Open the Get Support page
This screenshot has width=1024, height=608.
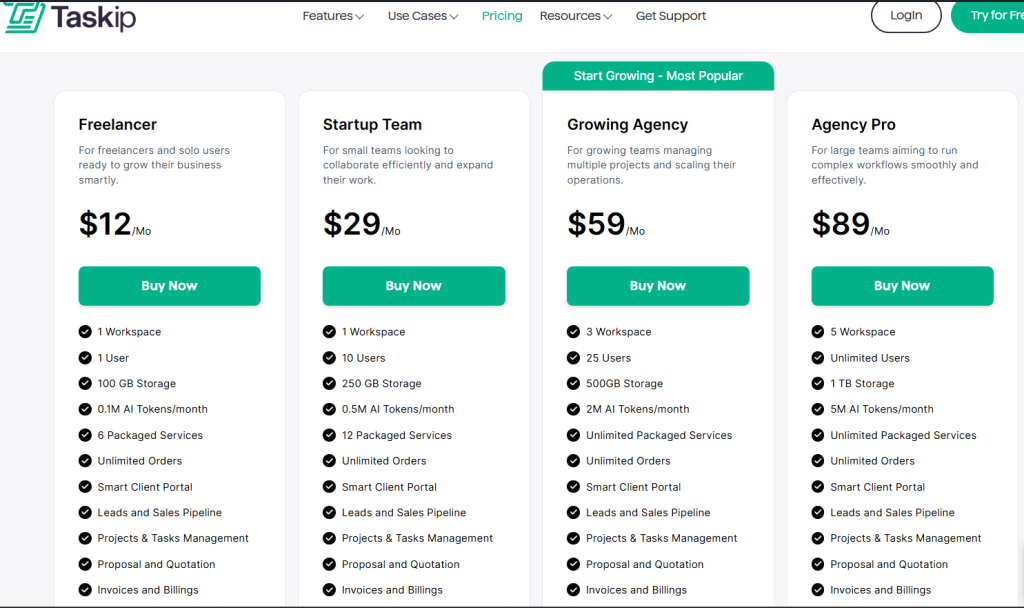(x=670, y=16)
